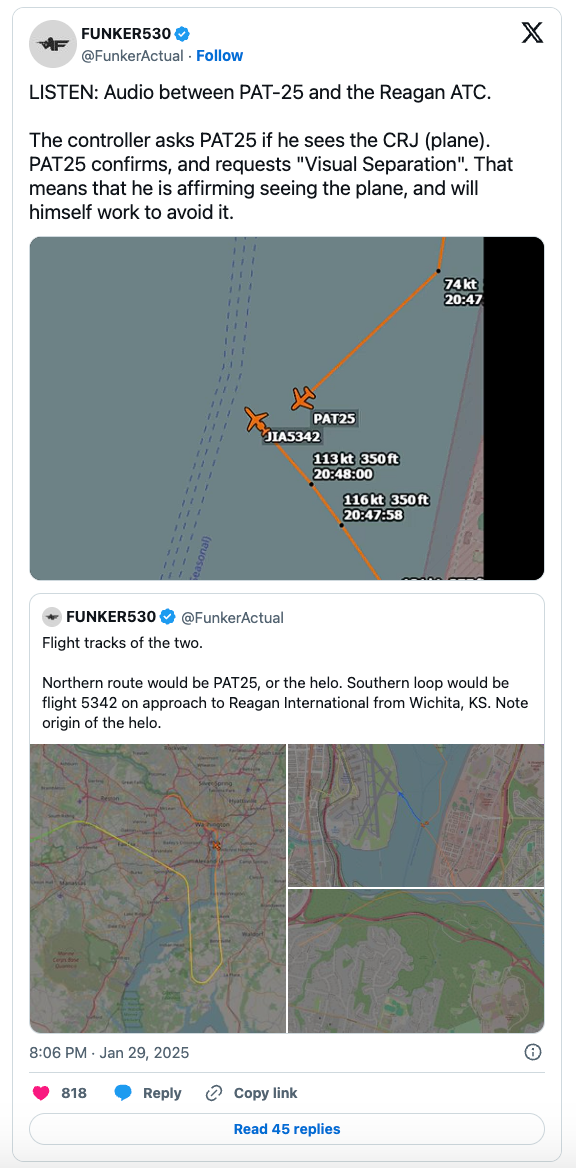Like the tweet with the heart icon
This screenshot has height=1168, width=576.
(42, 1093)
